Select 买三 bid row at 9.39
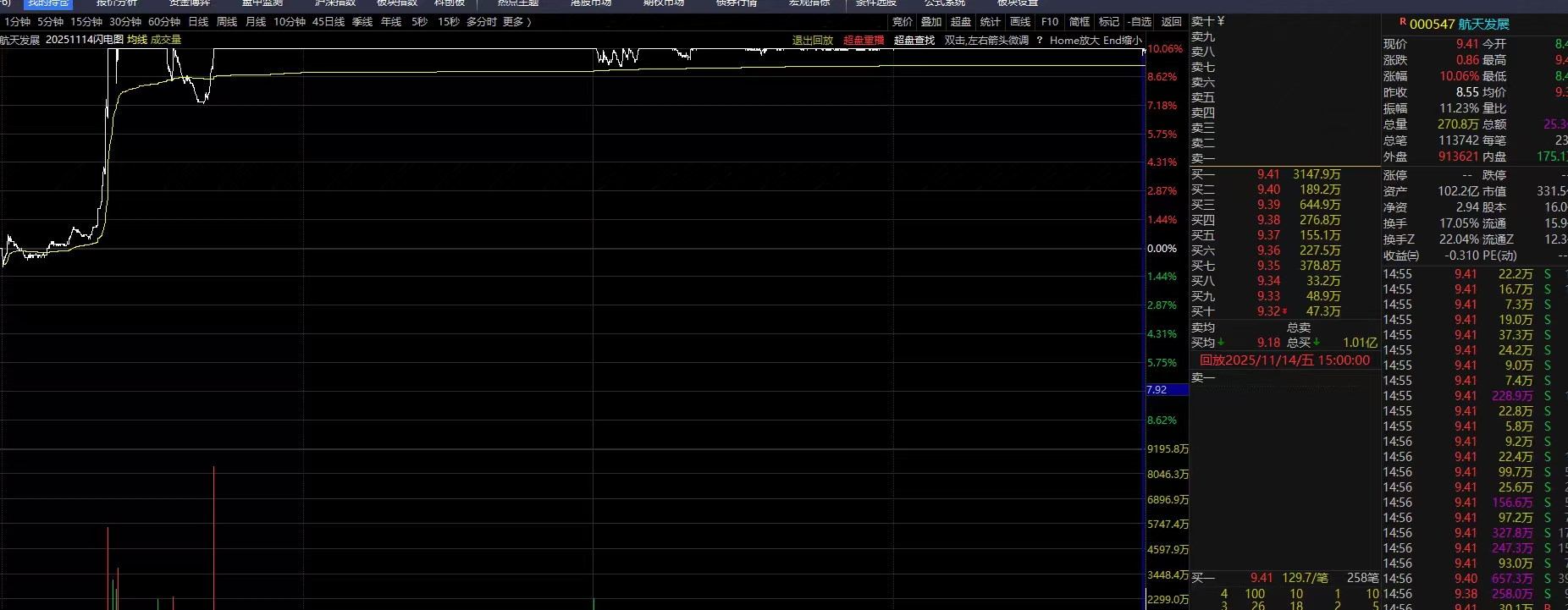 (1284, 205)
